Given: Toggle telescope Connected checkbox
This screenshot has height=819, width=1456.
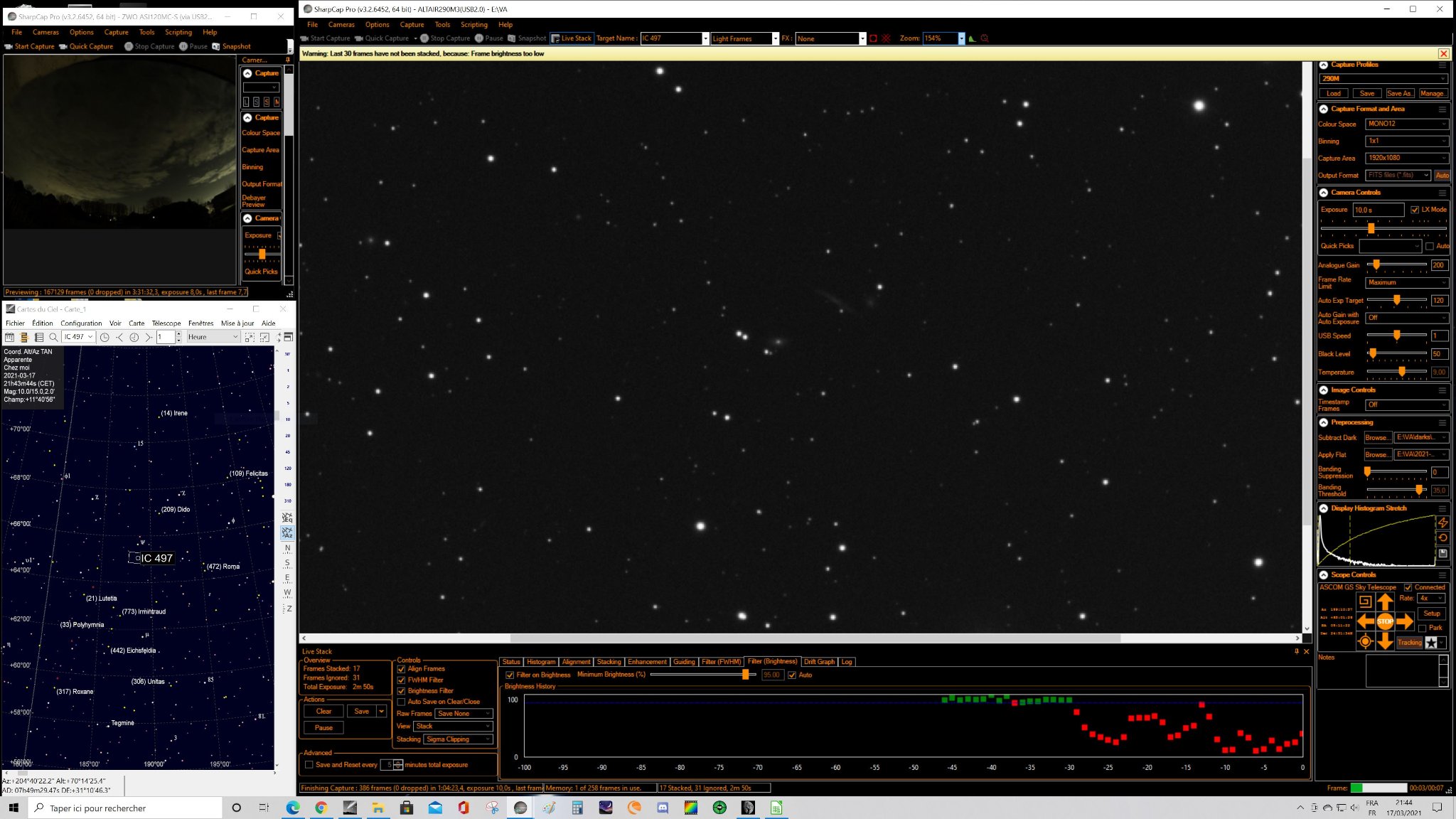Looking at the screenshot, I should point(1408,587).
